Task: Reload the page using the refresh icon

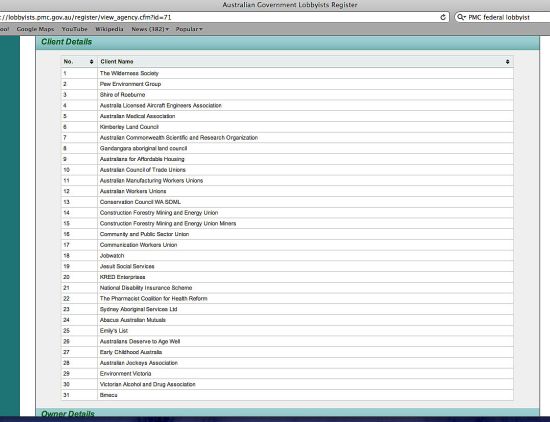Action: pyautogui.click(x=443, y=17)
